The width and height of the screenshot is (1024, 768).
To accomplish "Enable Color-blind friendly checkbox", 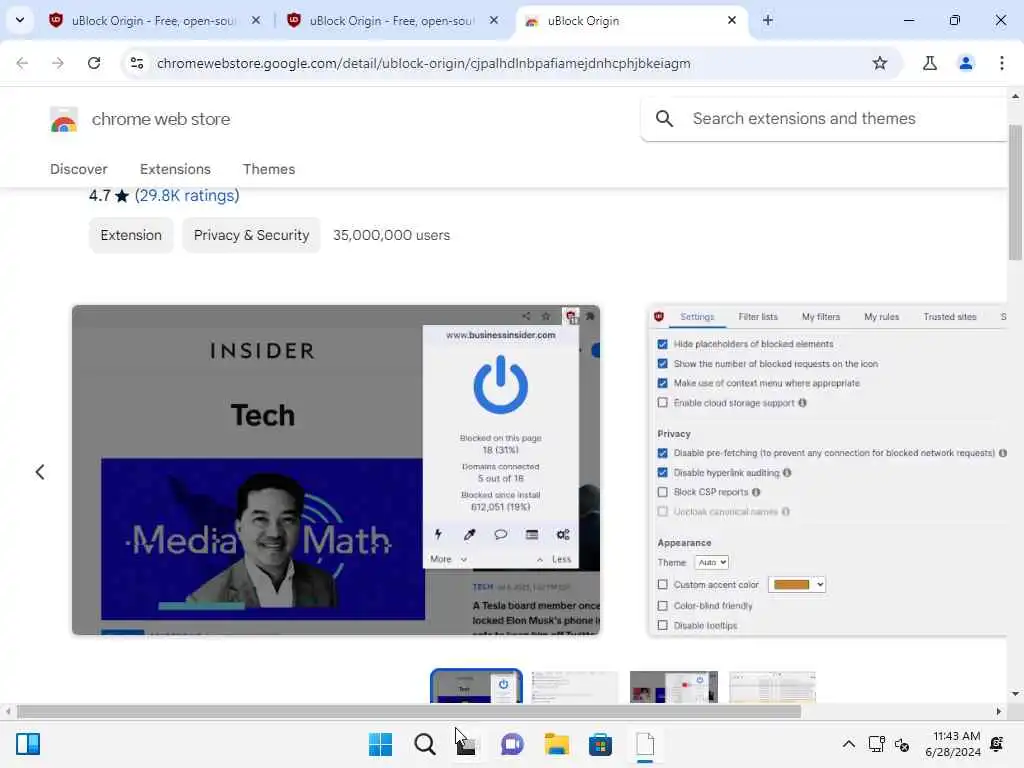I will coord(662,605).
